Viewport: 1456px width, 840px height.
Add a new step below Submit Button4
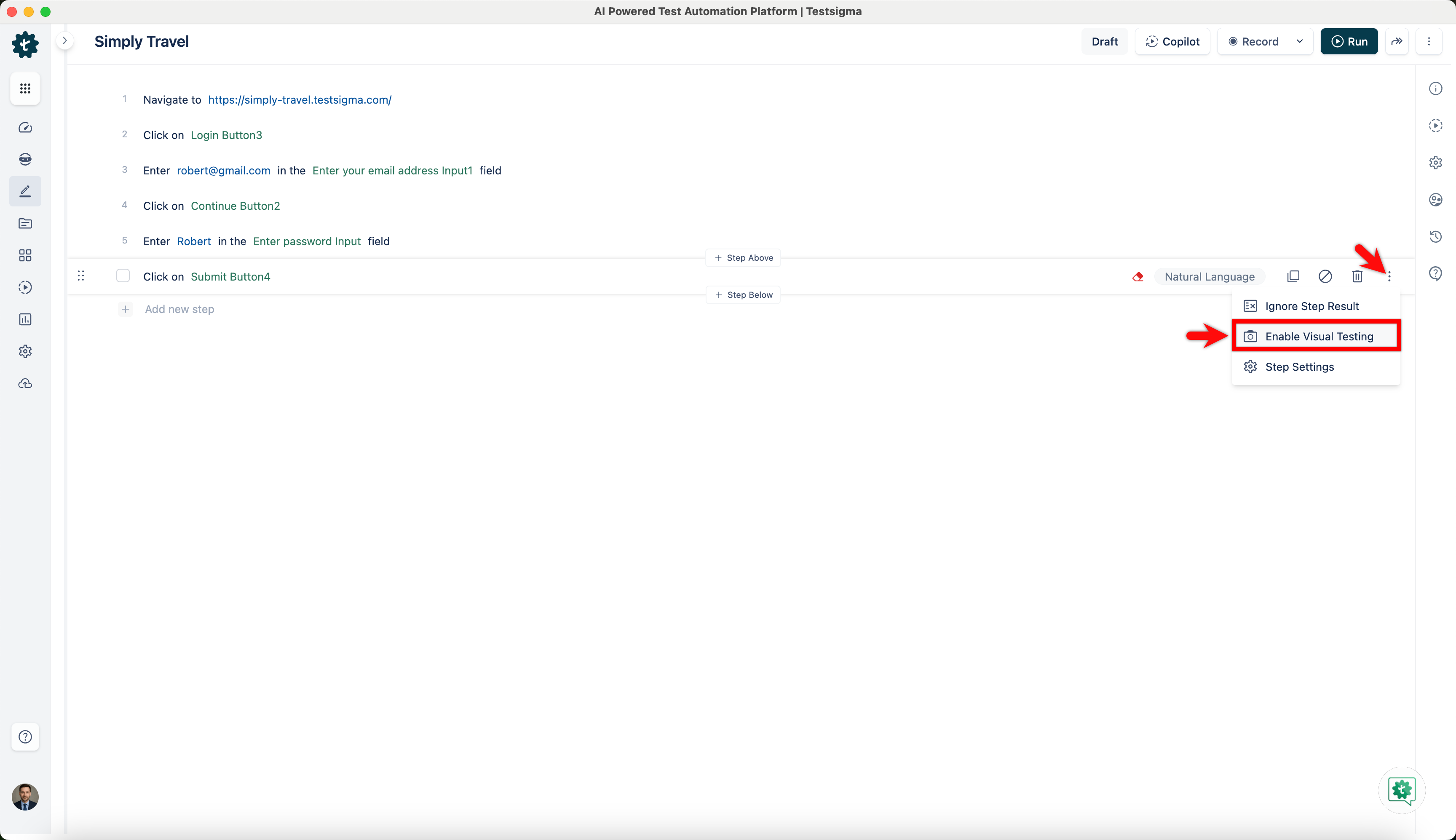pyautogui.click(x=743, y=295)
